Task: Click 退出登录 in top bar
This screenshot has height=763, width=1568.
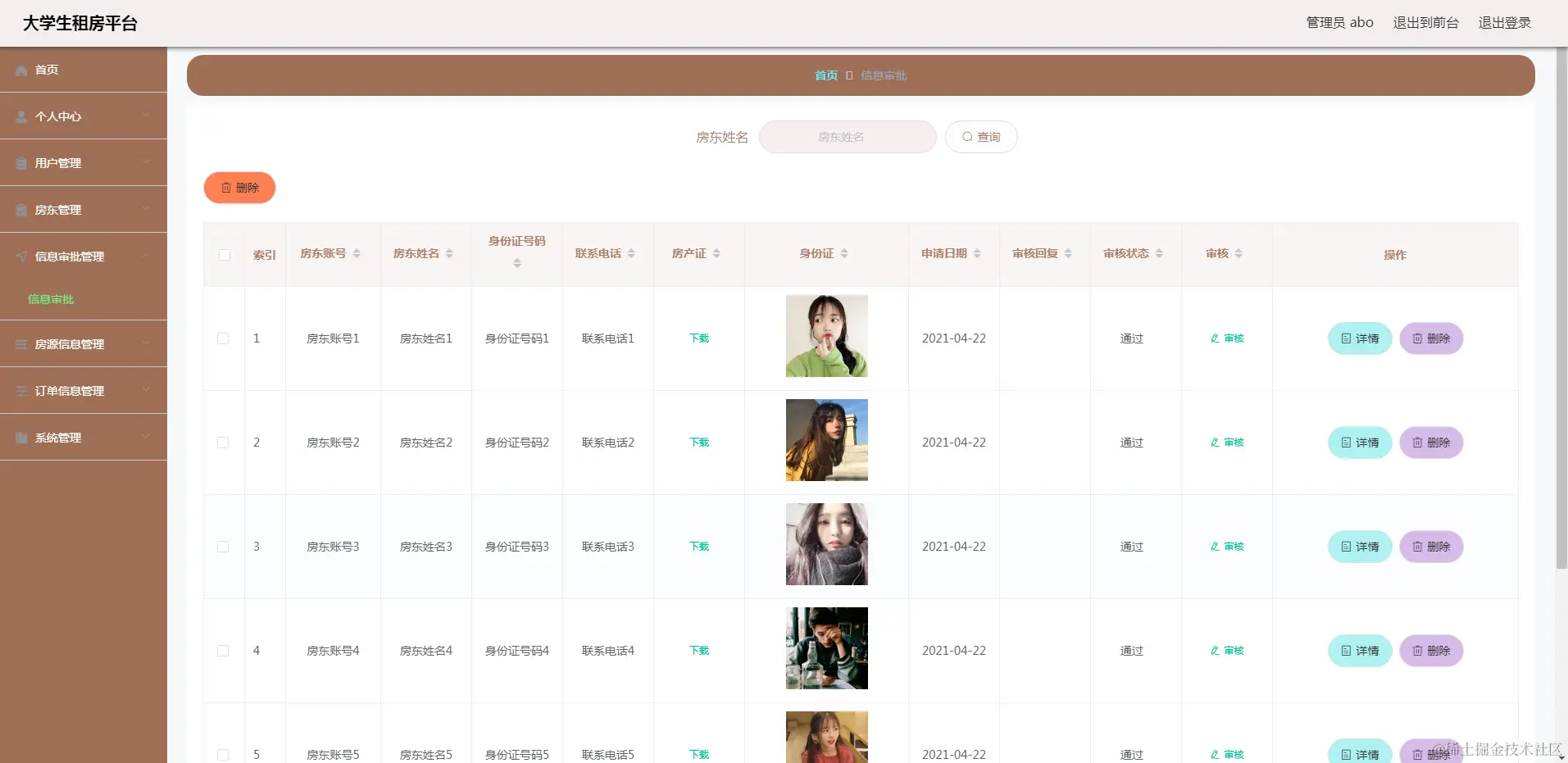Action: pyautogui.click(x=1504, y=23)
